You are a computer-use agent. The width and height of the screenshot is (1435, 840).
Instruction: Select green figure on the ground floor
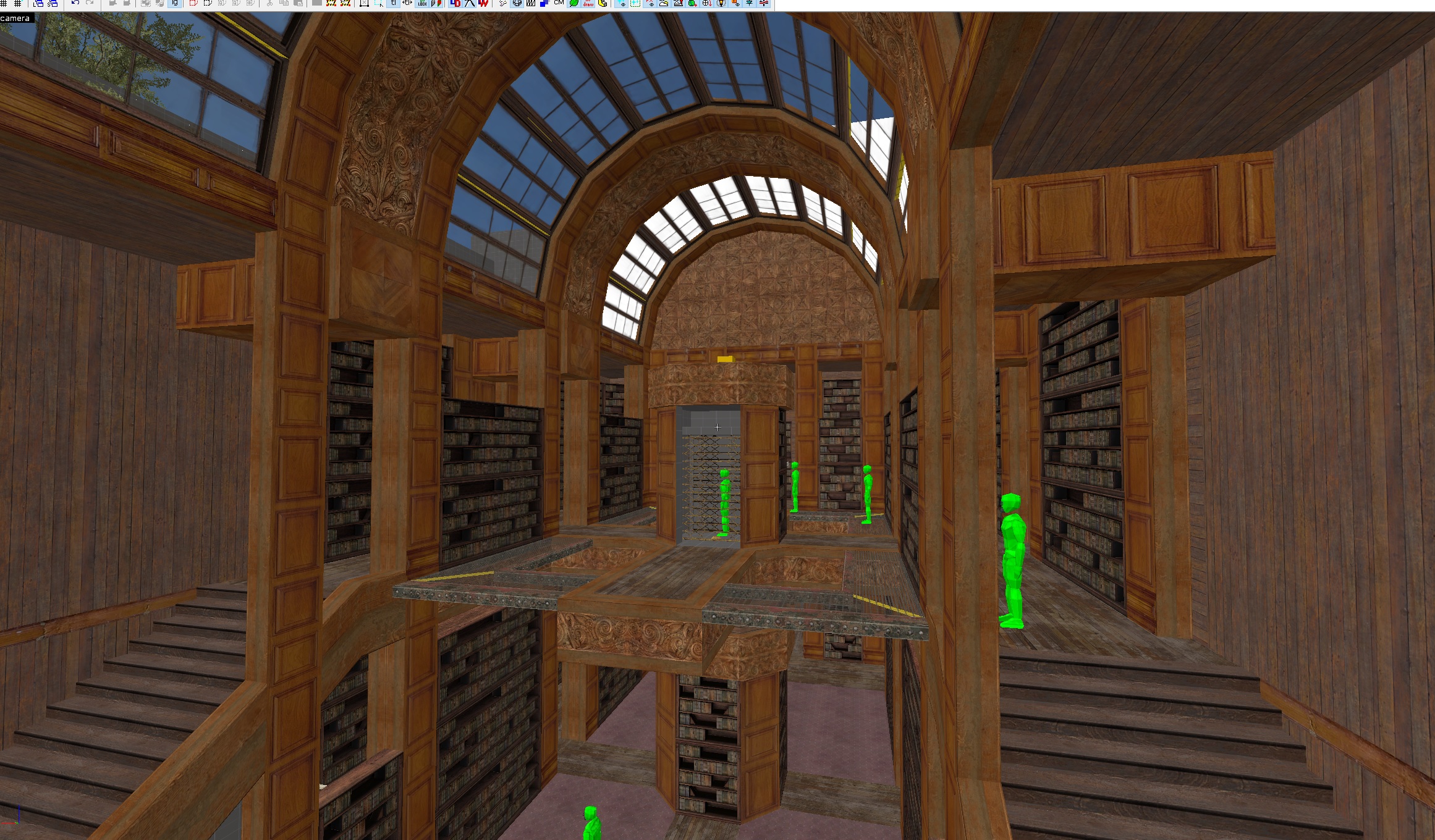[591, 823]
